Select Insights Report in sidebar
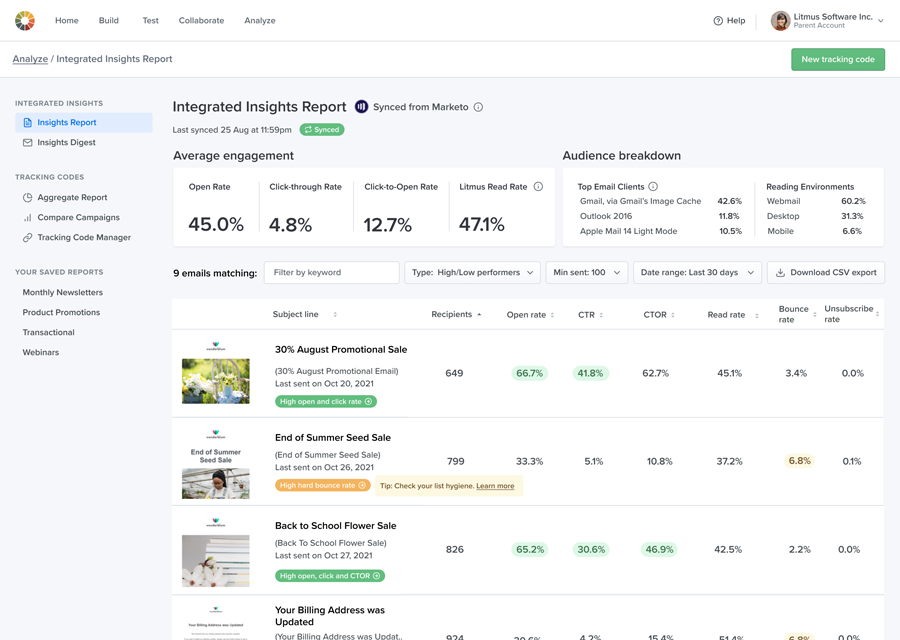This screenshot has width=900, height=640. point(84,122)
